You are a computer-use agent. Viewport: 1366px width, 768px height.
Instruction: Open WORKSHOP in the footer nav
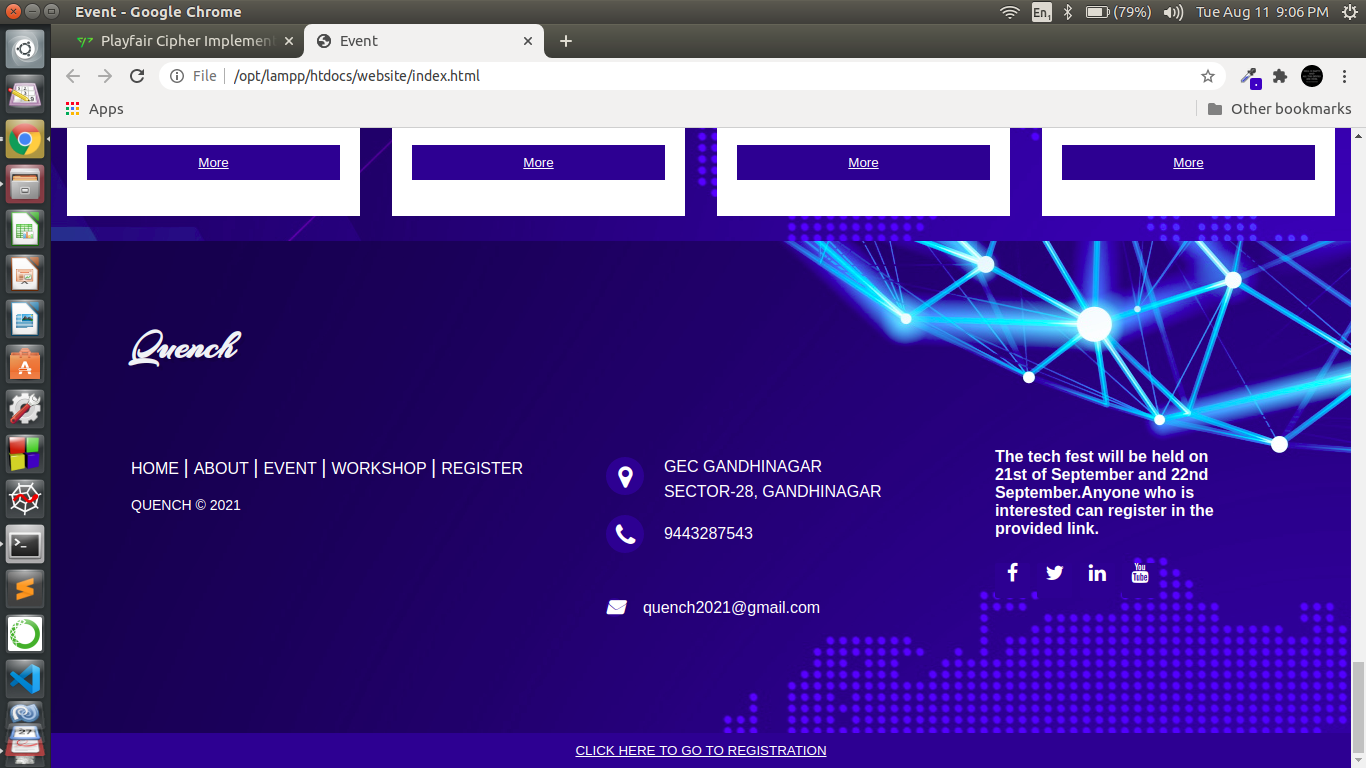click(379, 468)
